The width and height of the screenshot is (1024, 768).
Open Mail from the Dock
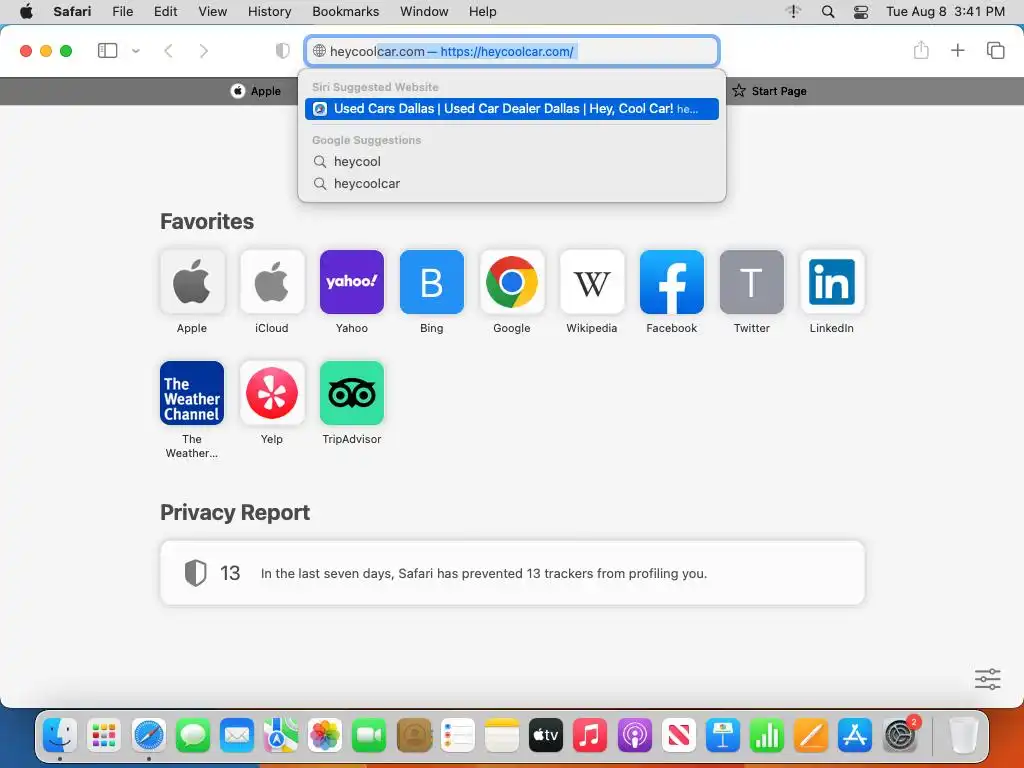click(236, 735)
